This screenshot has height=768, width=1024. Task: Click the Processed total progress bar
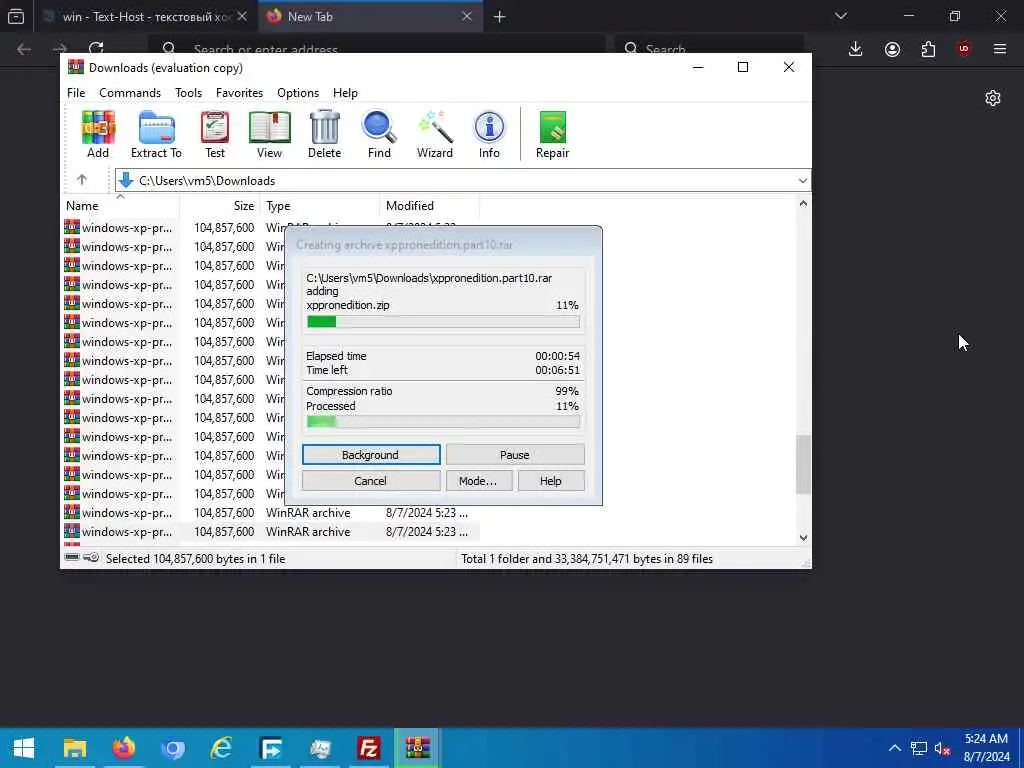[x=443, y=421]
